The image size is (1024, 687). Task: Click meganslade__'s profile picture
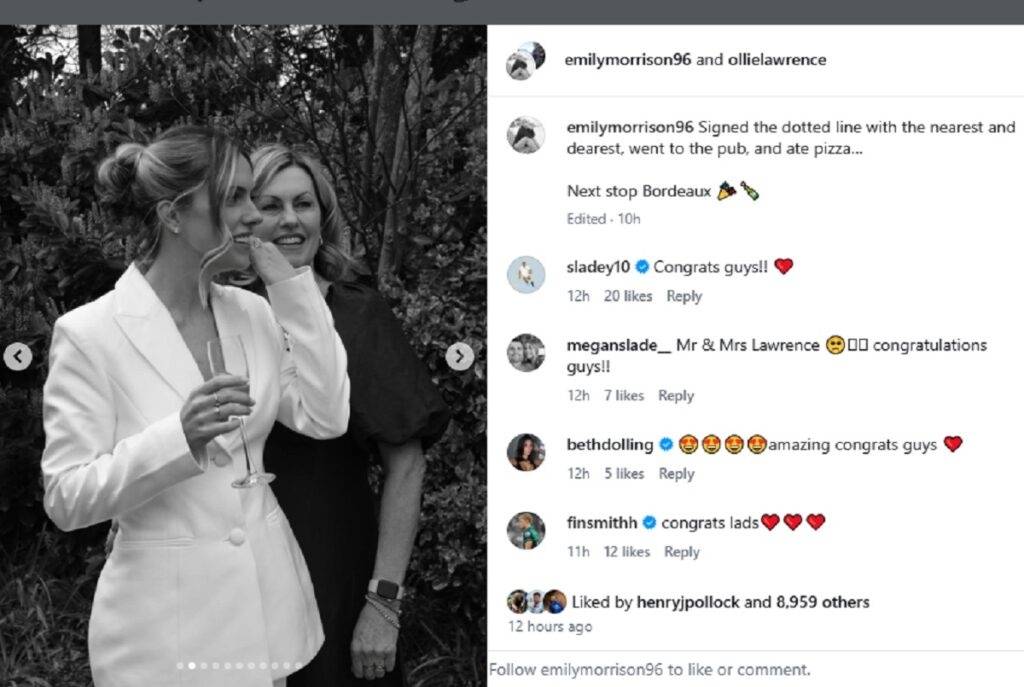[524, 355]
